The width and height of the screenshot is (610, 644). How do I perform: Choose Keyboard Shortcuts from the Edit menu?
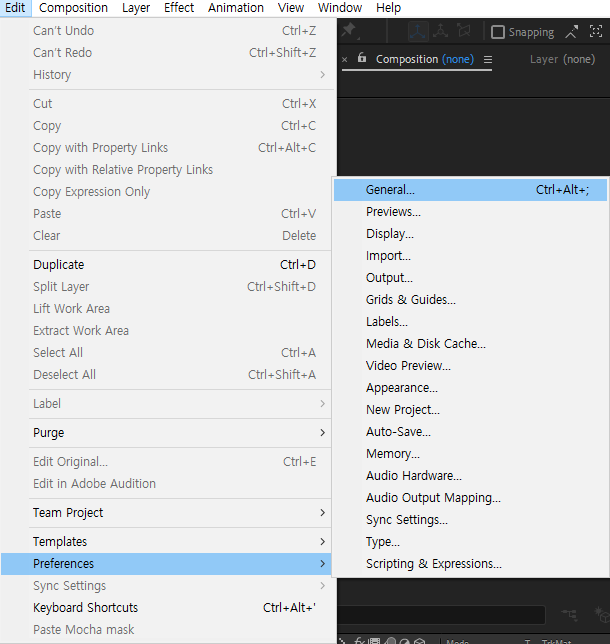166,608
